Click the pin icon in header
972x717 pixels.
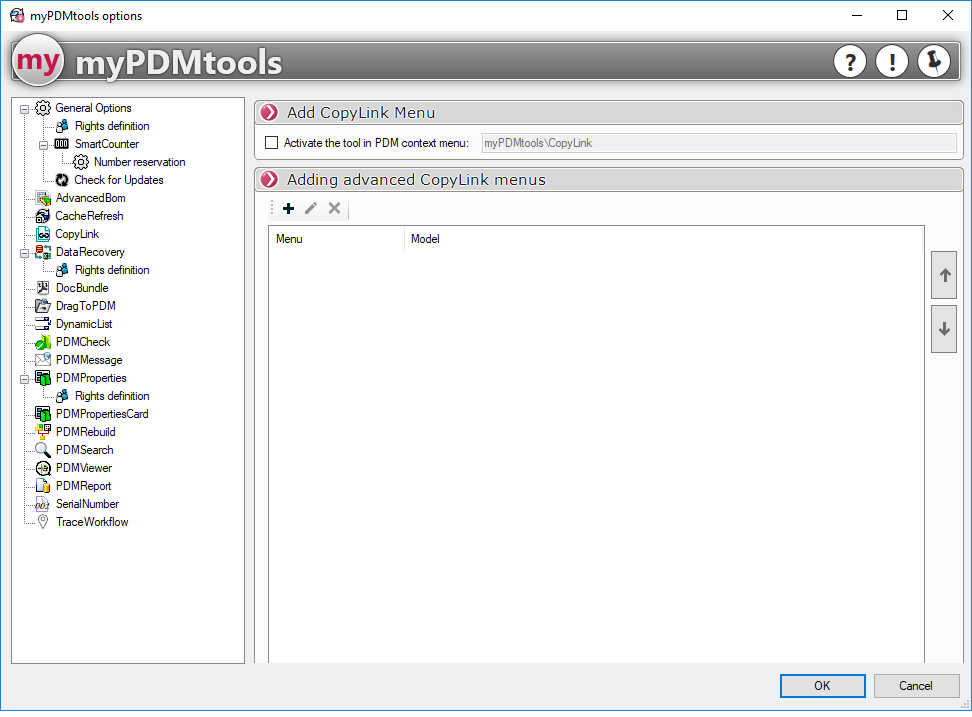pyautogui.click(x=934, y=62)
